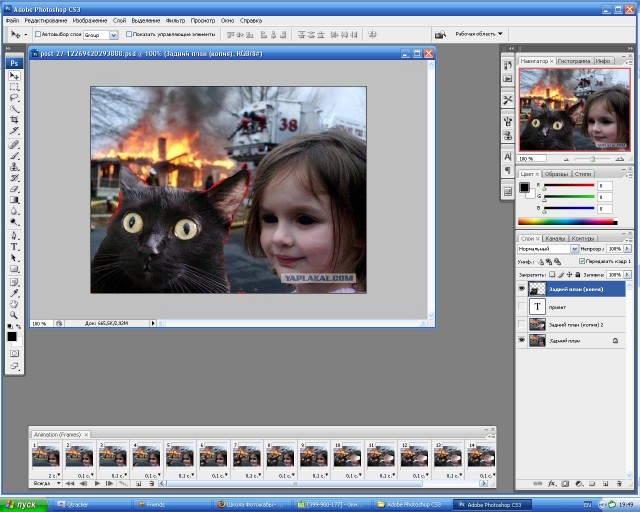
Task: Uncheck the Передавать кадр 1 checkbox
Action: point(582,261)
